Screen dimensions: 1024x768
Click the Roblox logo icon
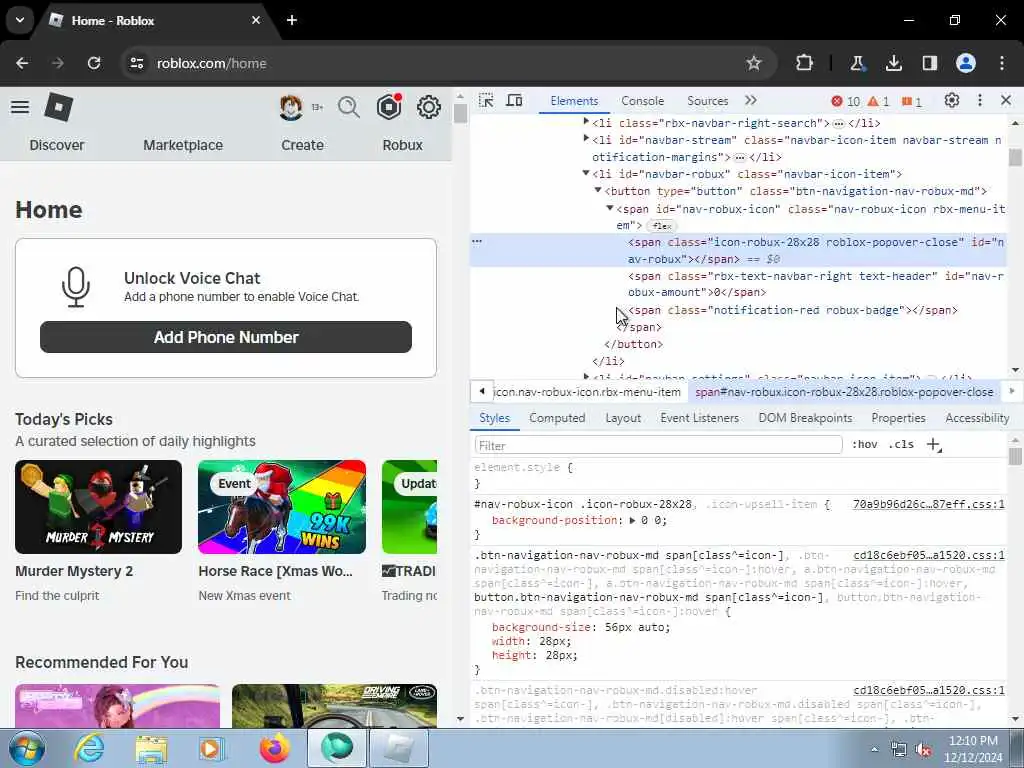(x=59, y=106)
